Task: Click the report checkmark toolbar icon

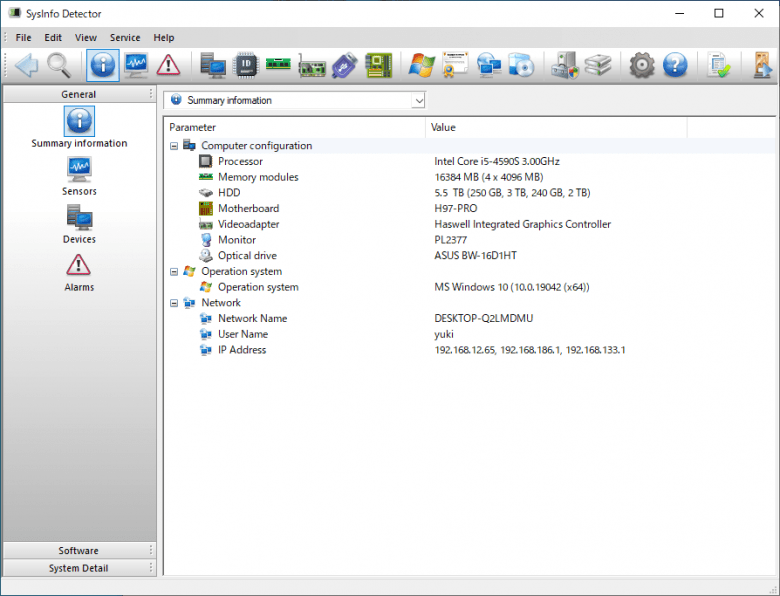Action: [718, 65]
